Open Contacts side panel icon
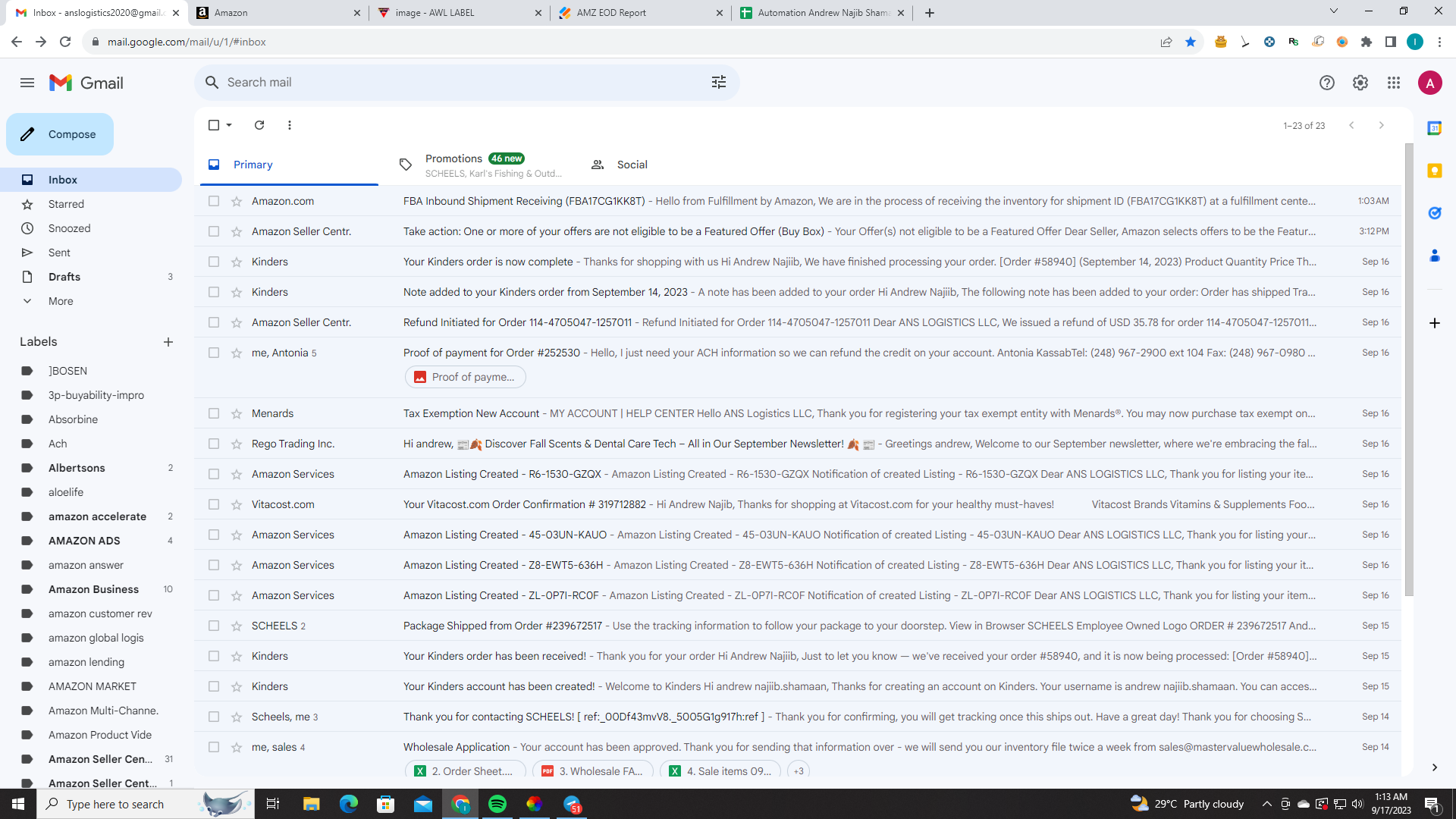Viewport: 1456px width, 819px height. click(x=1435, y=256)
